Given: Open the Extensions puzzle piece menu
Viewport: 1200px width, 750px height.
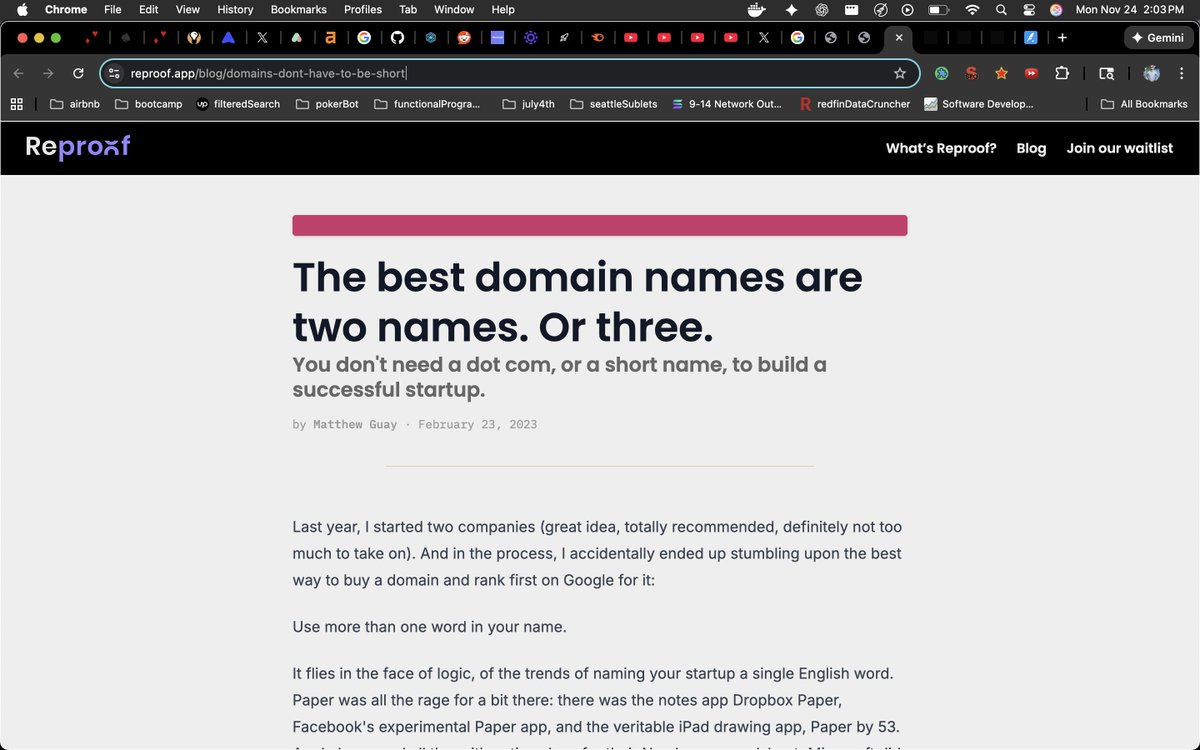Looking at the screenshot, I should pos(1062,73).
